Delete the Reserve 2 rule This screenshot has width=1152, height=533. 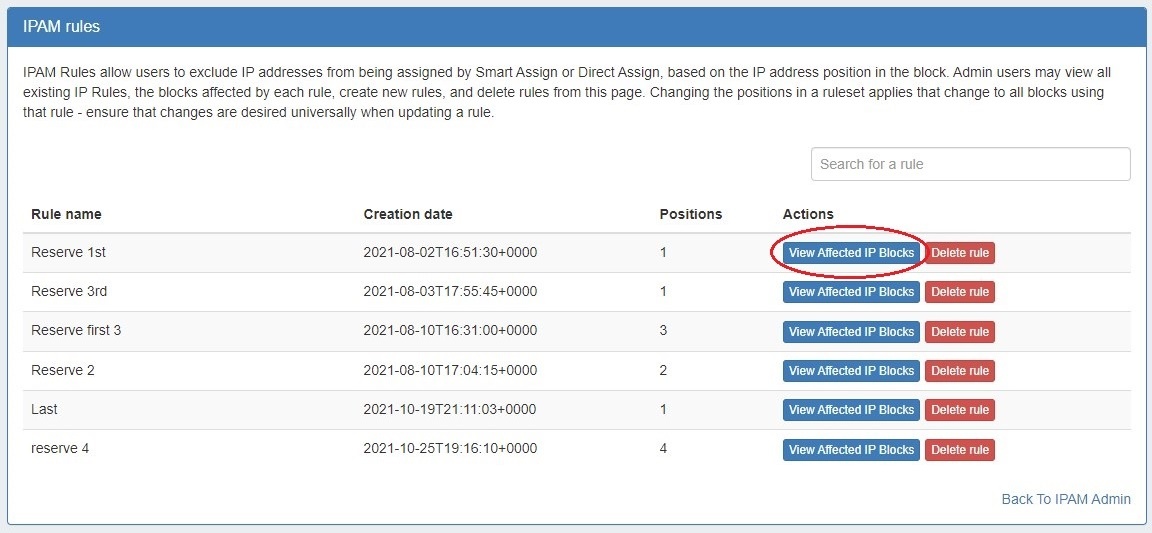tap(959, 371)
